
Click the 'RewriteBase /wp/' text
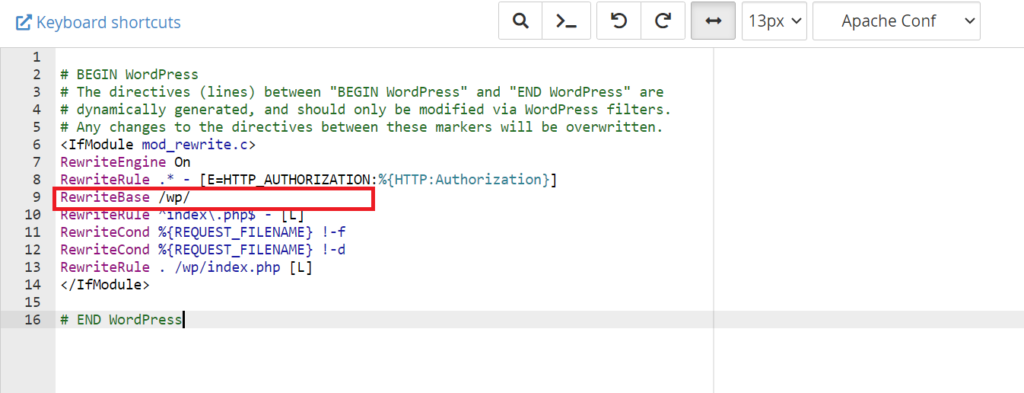tap(125, 197)
